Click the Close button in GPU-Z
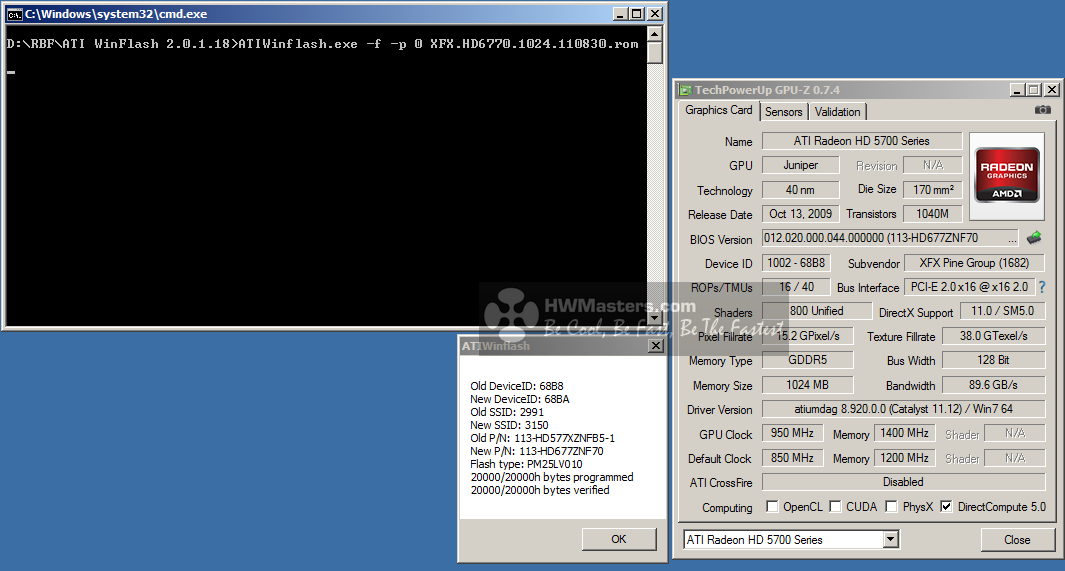 1017,540
